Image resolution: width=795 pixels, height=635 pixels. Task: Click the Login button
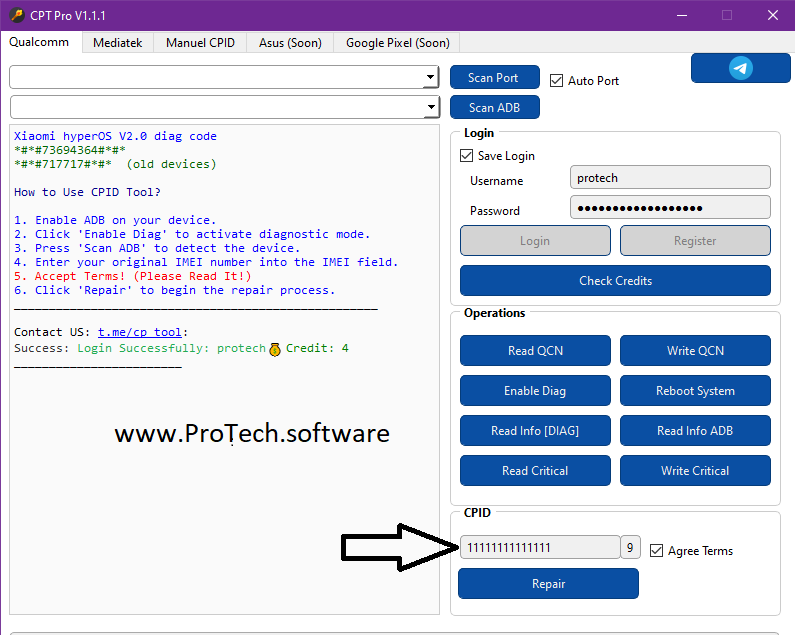click(535, 241)
